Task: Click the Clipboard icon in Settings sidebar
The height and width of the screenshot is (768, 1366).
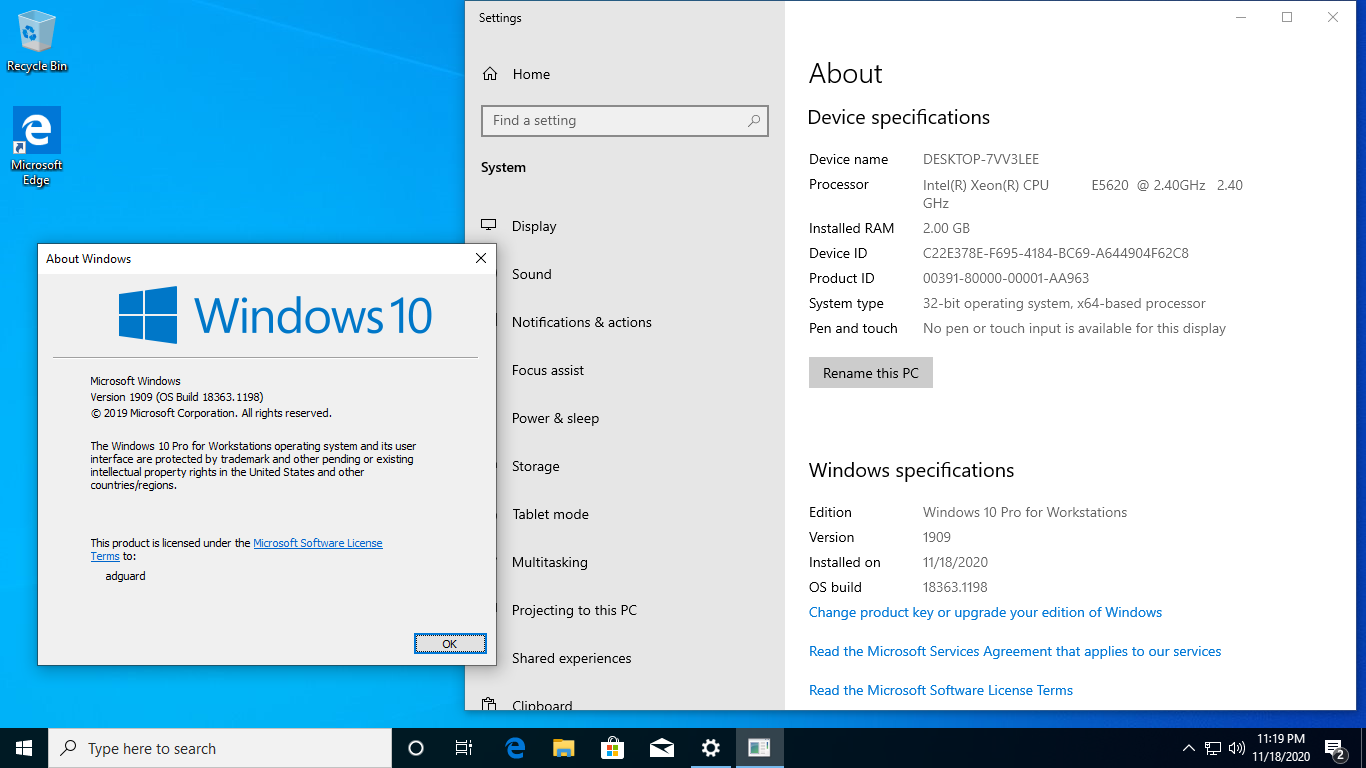Action: 489,705
